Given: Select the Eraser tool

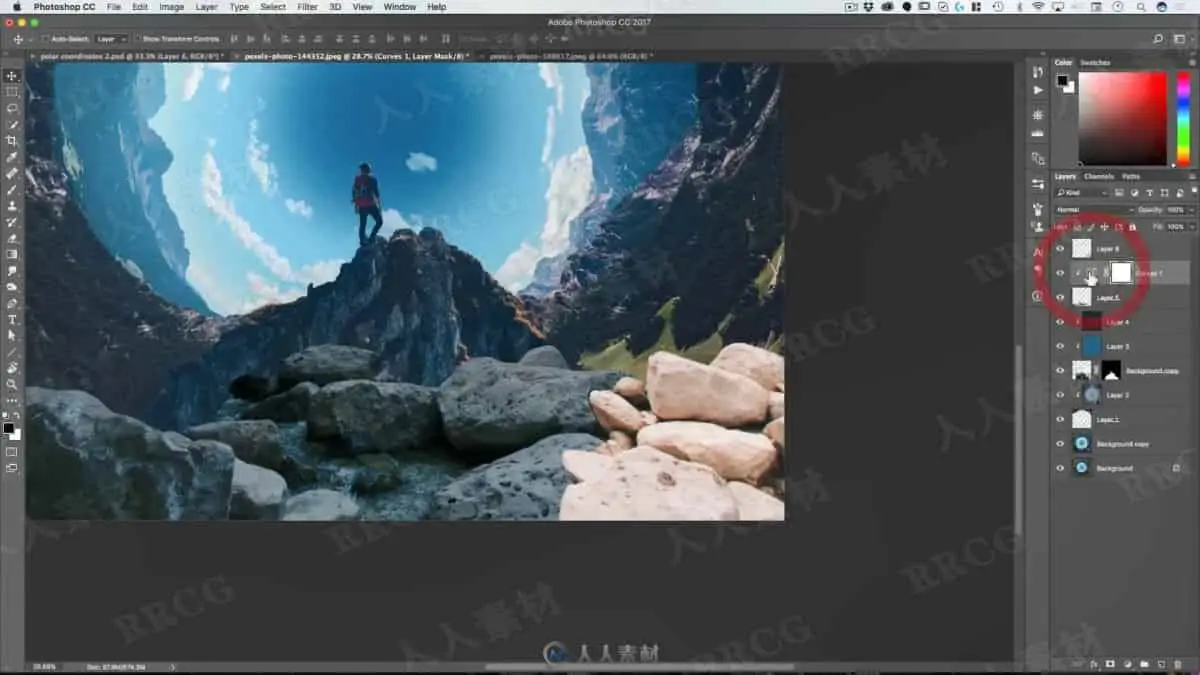Looking at the screenshot, I should click(x=12, y=238).
